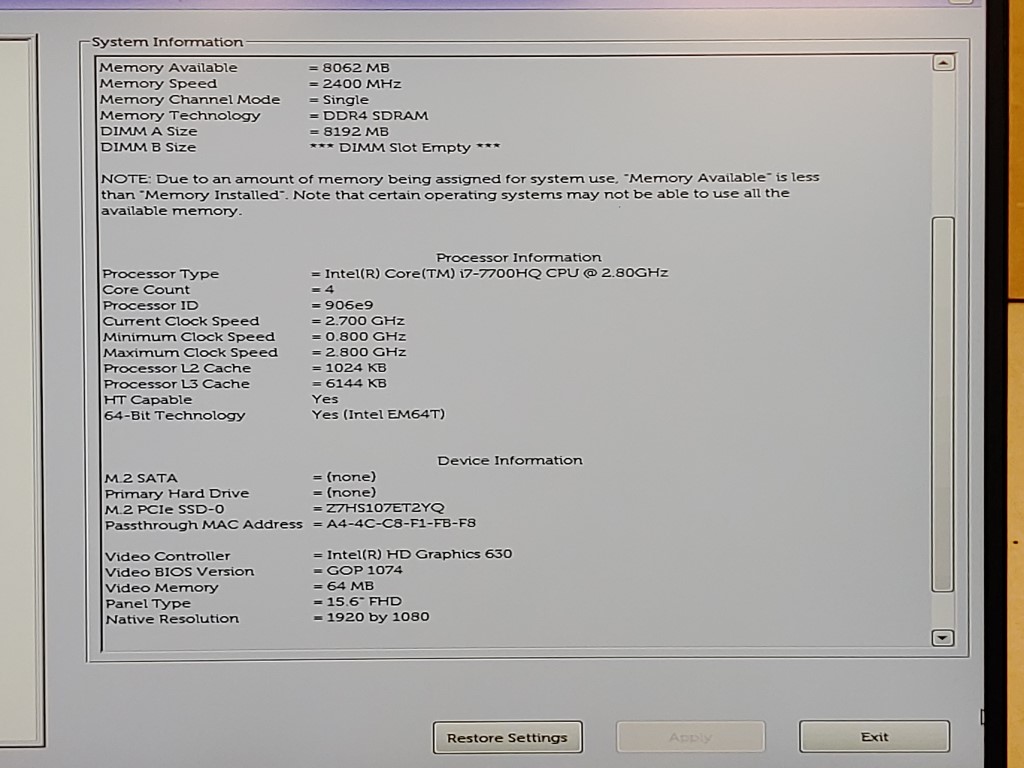
Task: Click the Video Controller label
Action: [168, 556]
